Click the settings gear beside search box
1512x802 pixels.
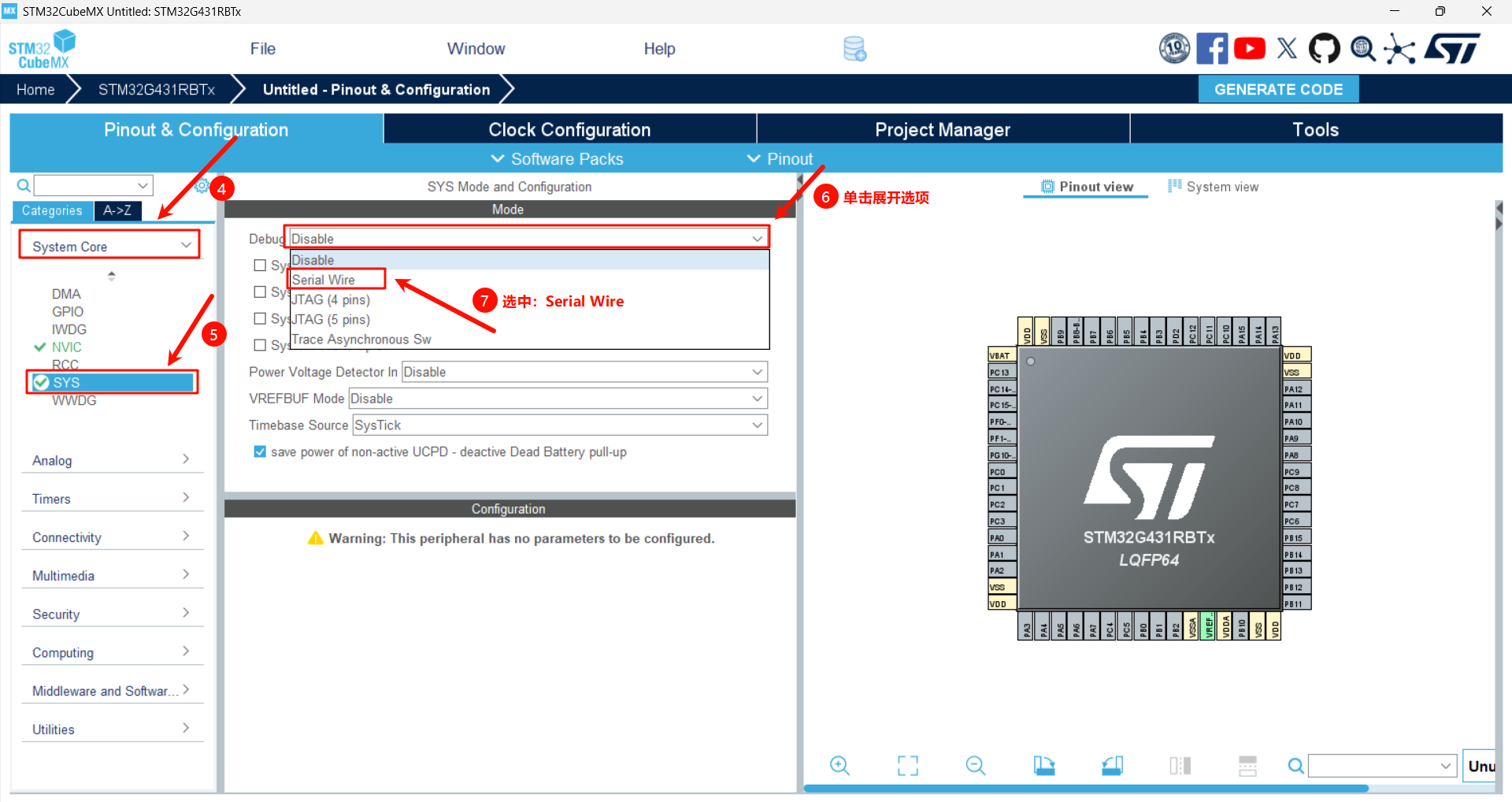(x=202, y=186)
